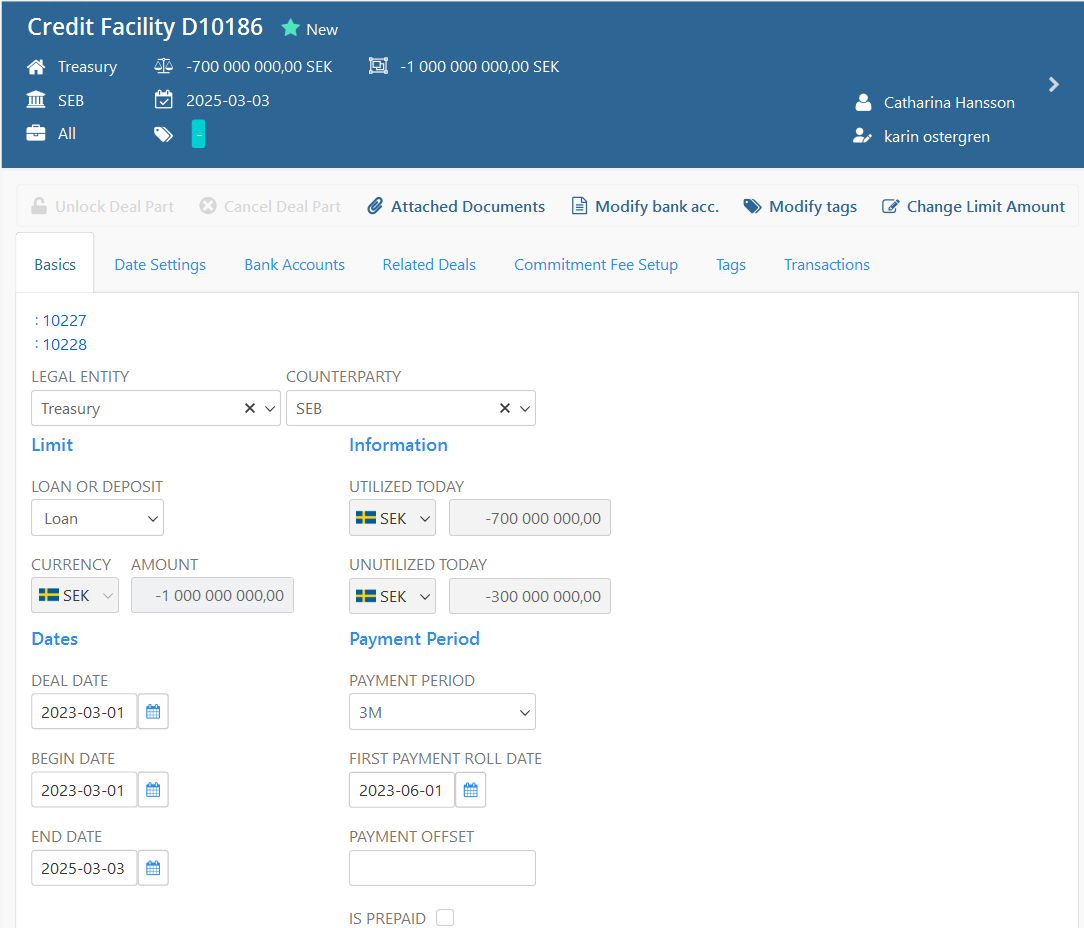Click the paperclip icon of Attached Documents
The width and height of the screenshot is (1084, 928).
(375, 206)
